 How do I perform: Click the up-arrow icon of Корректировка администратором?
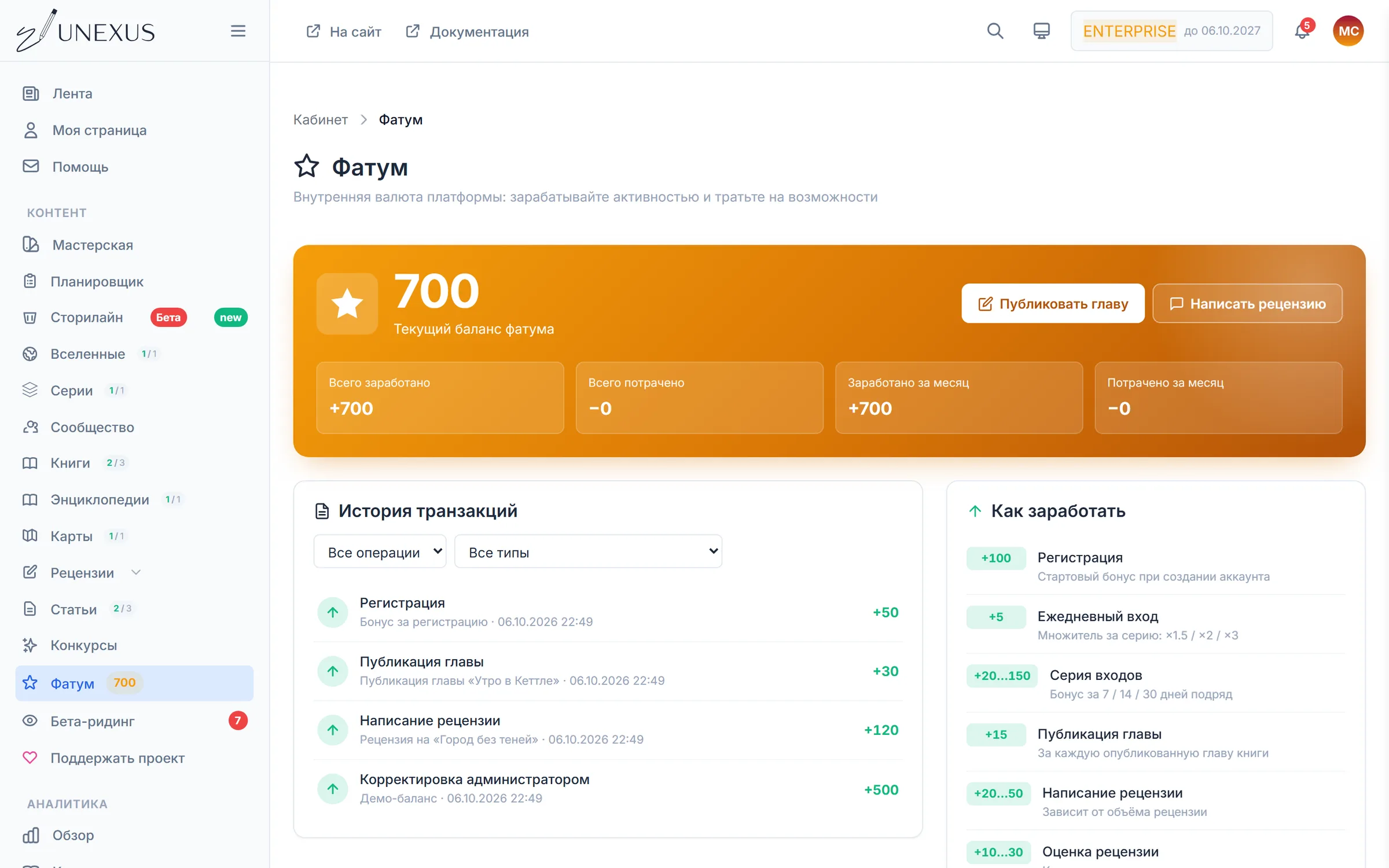click(x=333, y=789)
